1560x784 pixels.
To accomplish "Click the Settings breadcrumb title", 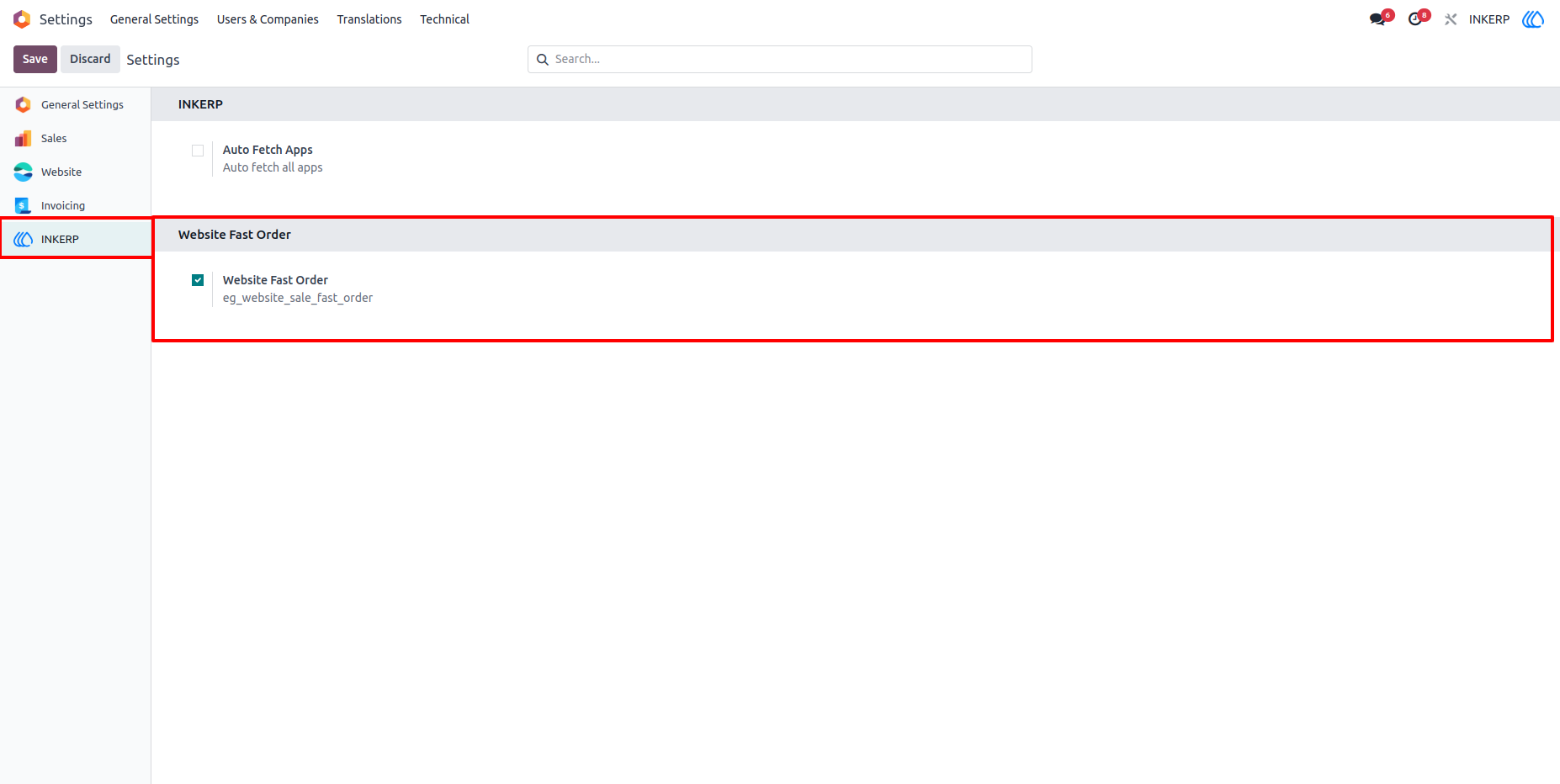I will [x=153, y=60].
